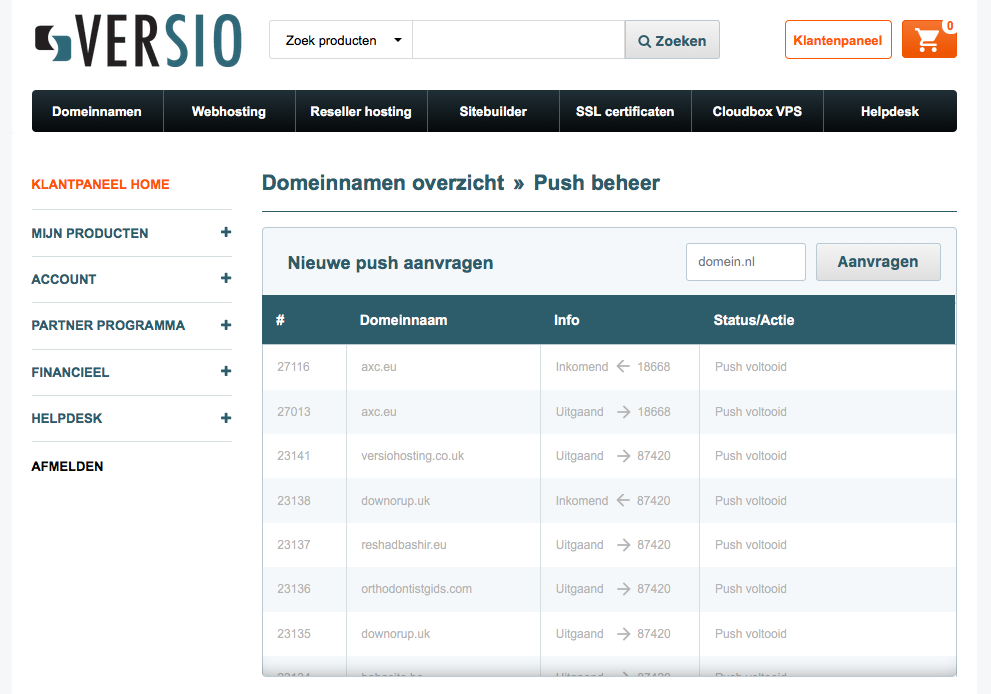Image resolution: width=991 pixels, height=694 pixels.
Task: Click the incoming arrow on row 27116
Action: pos(623,367)
